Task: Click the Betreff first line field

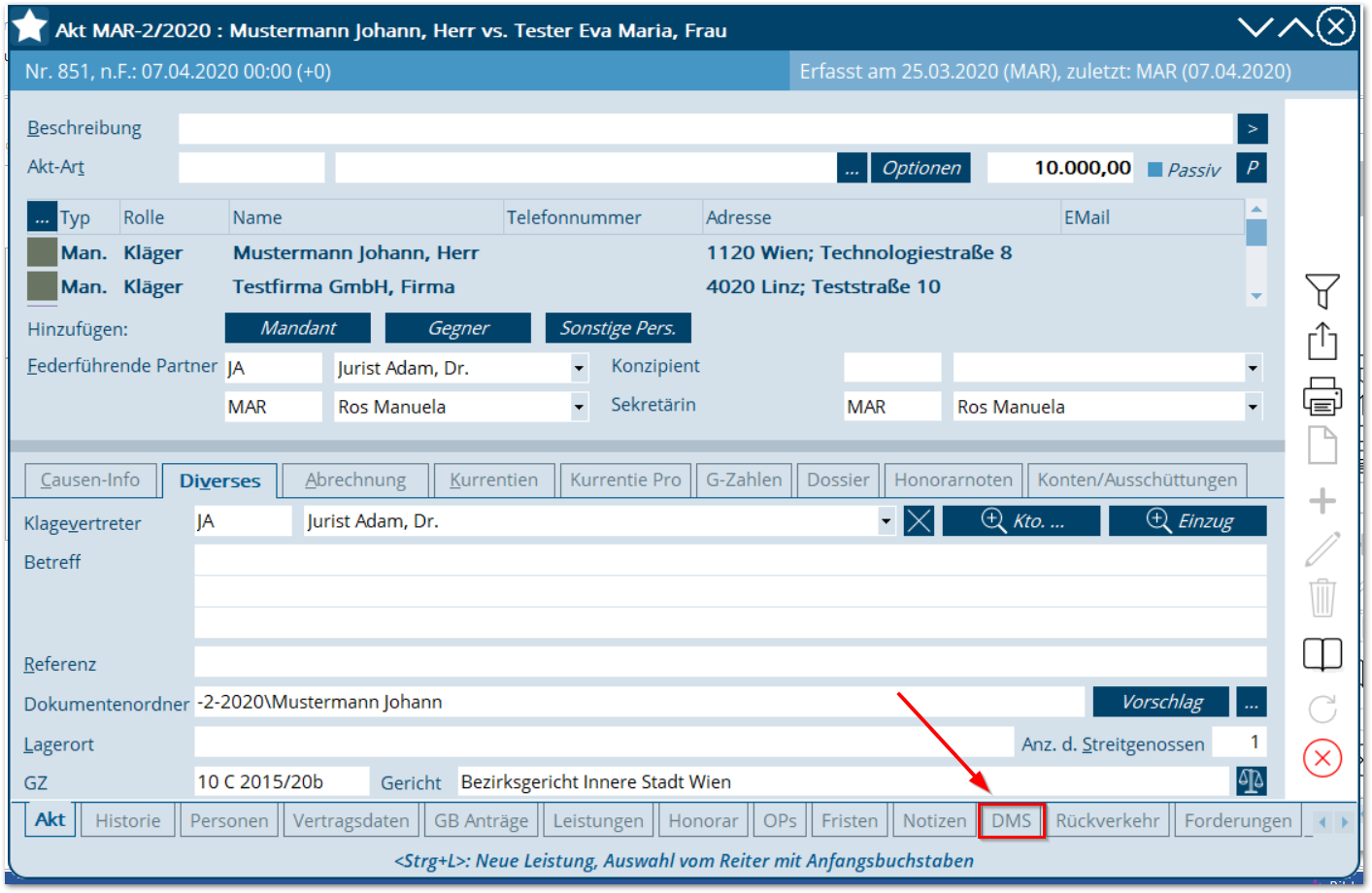Action: coord(730,560)
